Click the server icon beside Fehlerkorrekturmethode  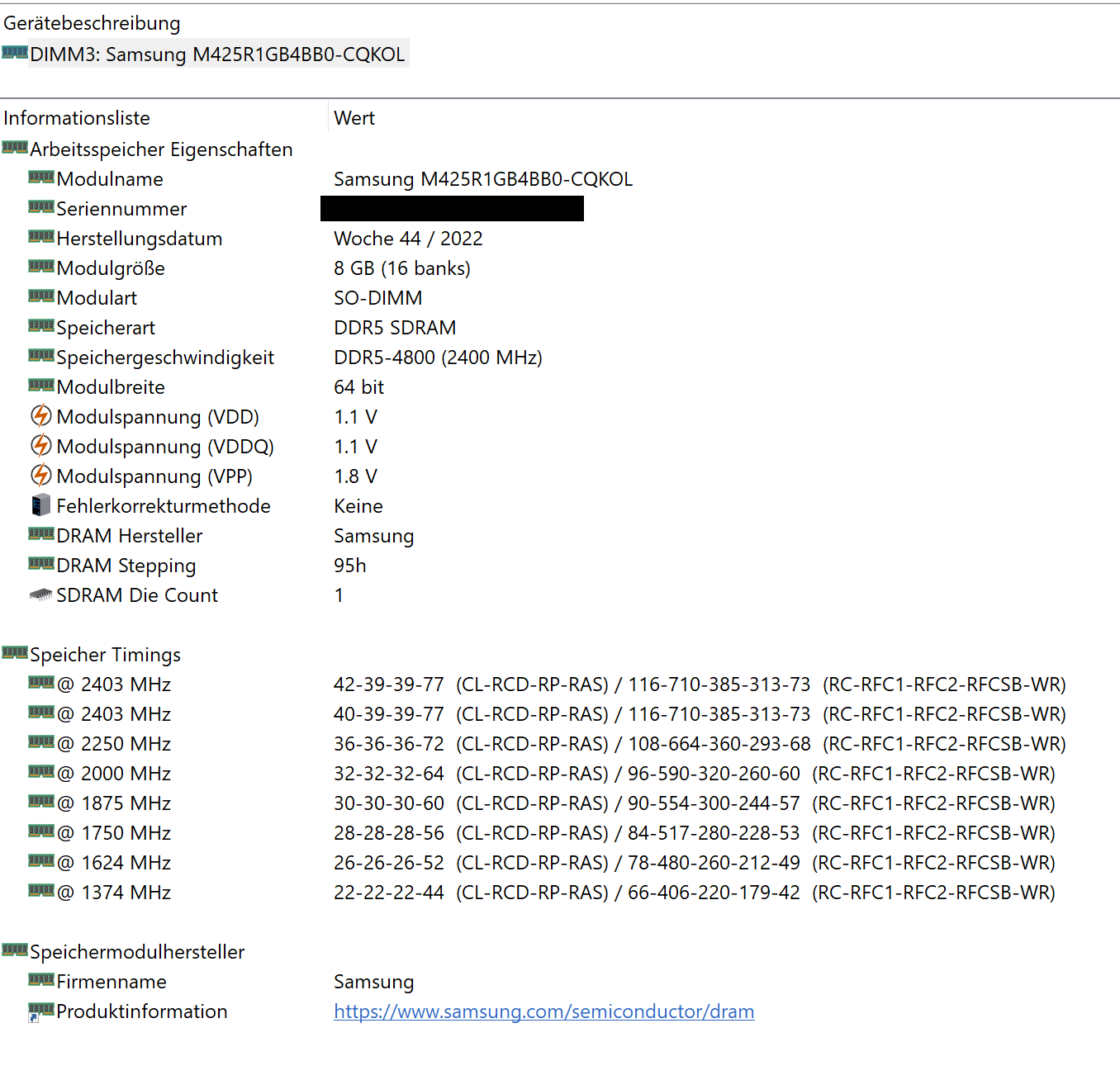pyautogui.click(x=41, y=505)
